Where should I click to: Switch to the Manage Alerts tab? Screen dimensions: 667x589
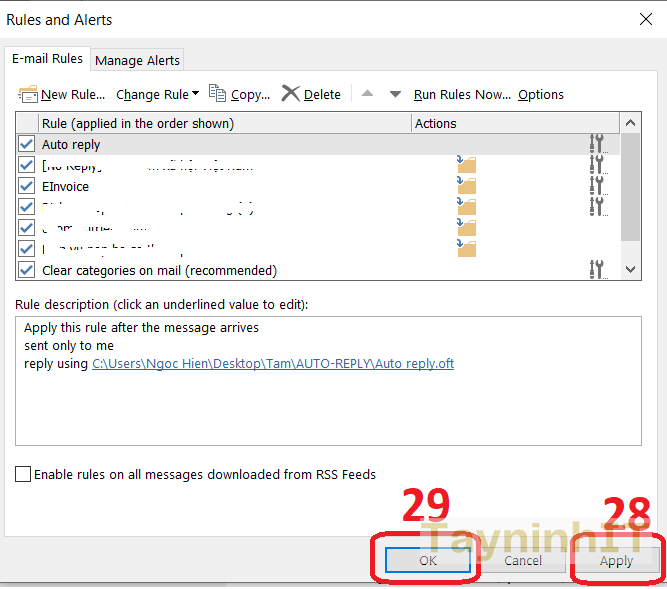click(x=137, y=60)
